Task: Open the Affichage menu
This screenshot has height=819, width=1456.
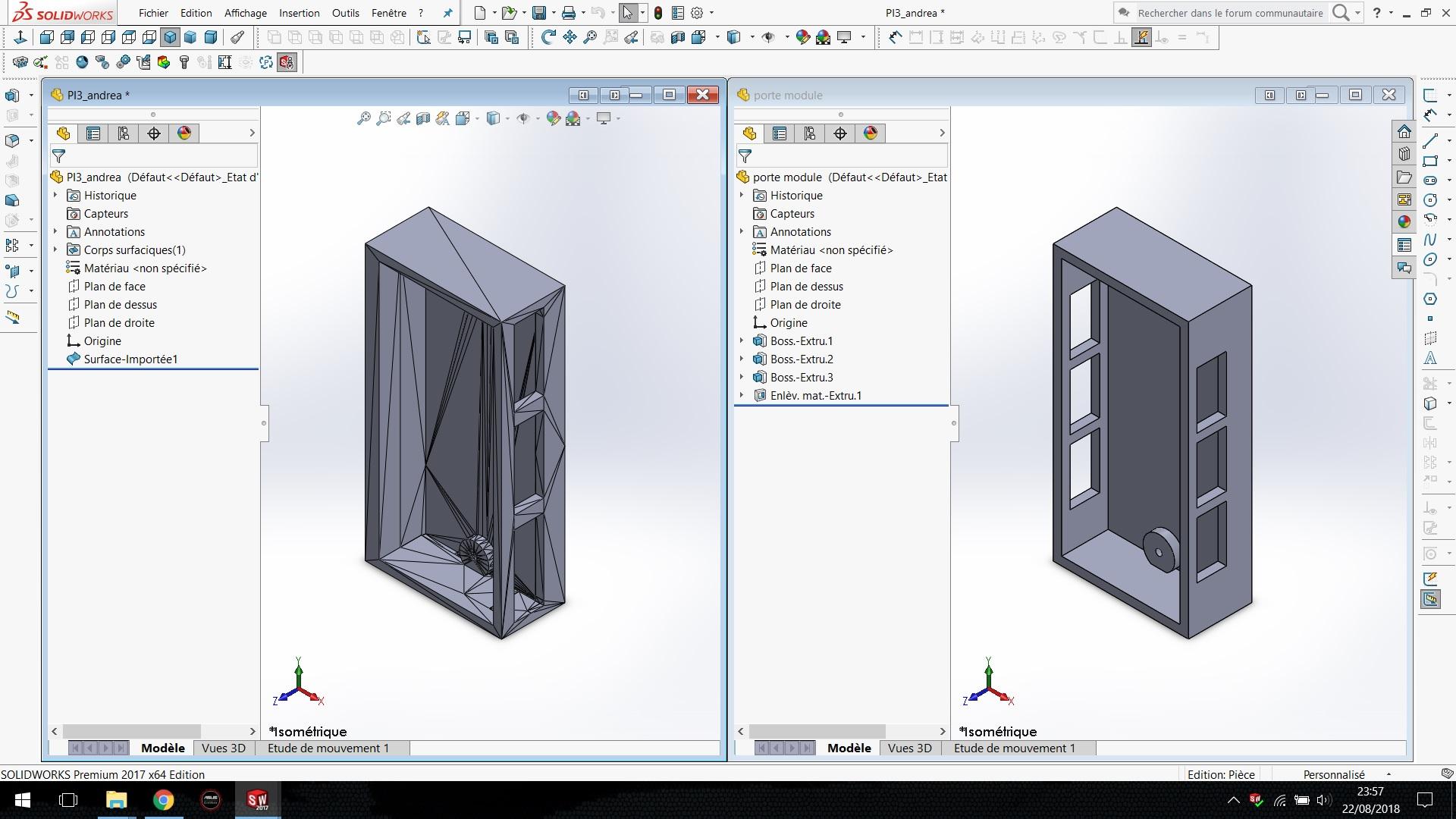Action: (x=246, y=13)
